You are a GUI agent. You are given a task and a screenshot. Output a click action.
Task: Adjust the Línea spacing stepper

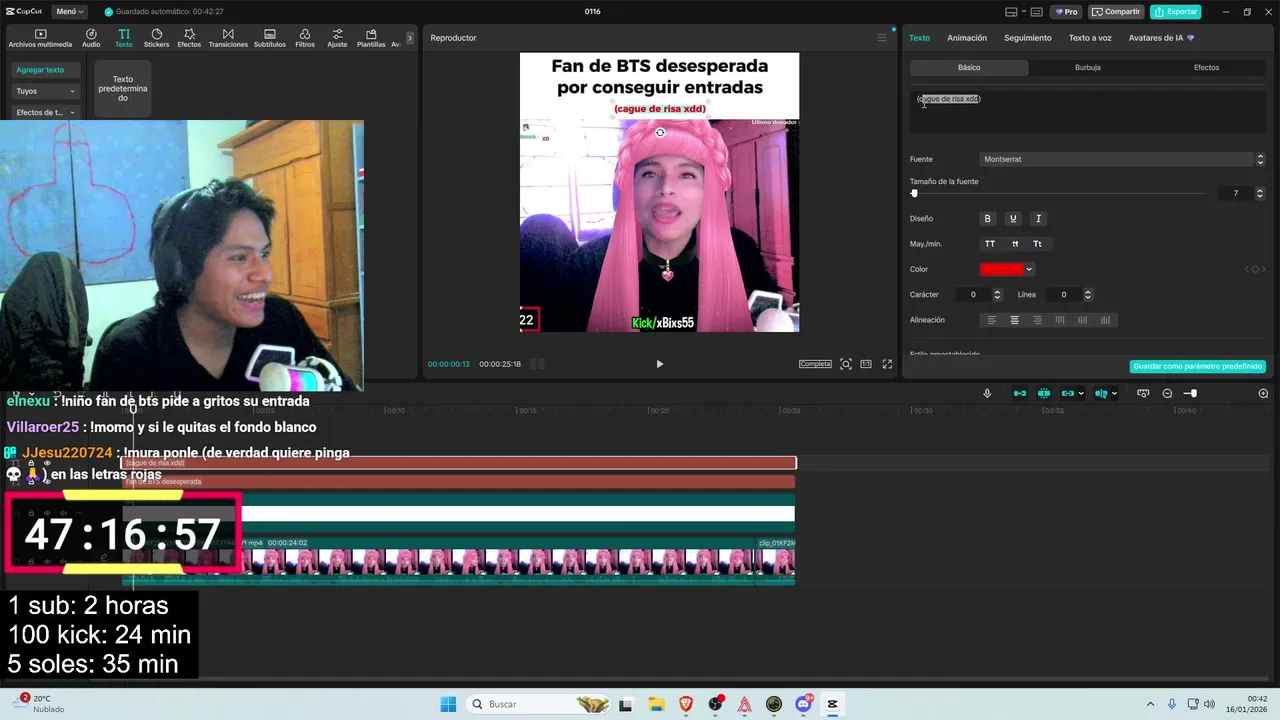coord(1088,295)
